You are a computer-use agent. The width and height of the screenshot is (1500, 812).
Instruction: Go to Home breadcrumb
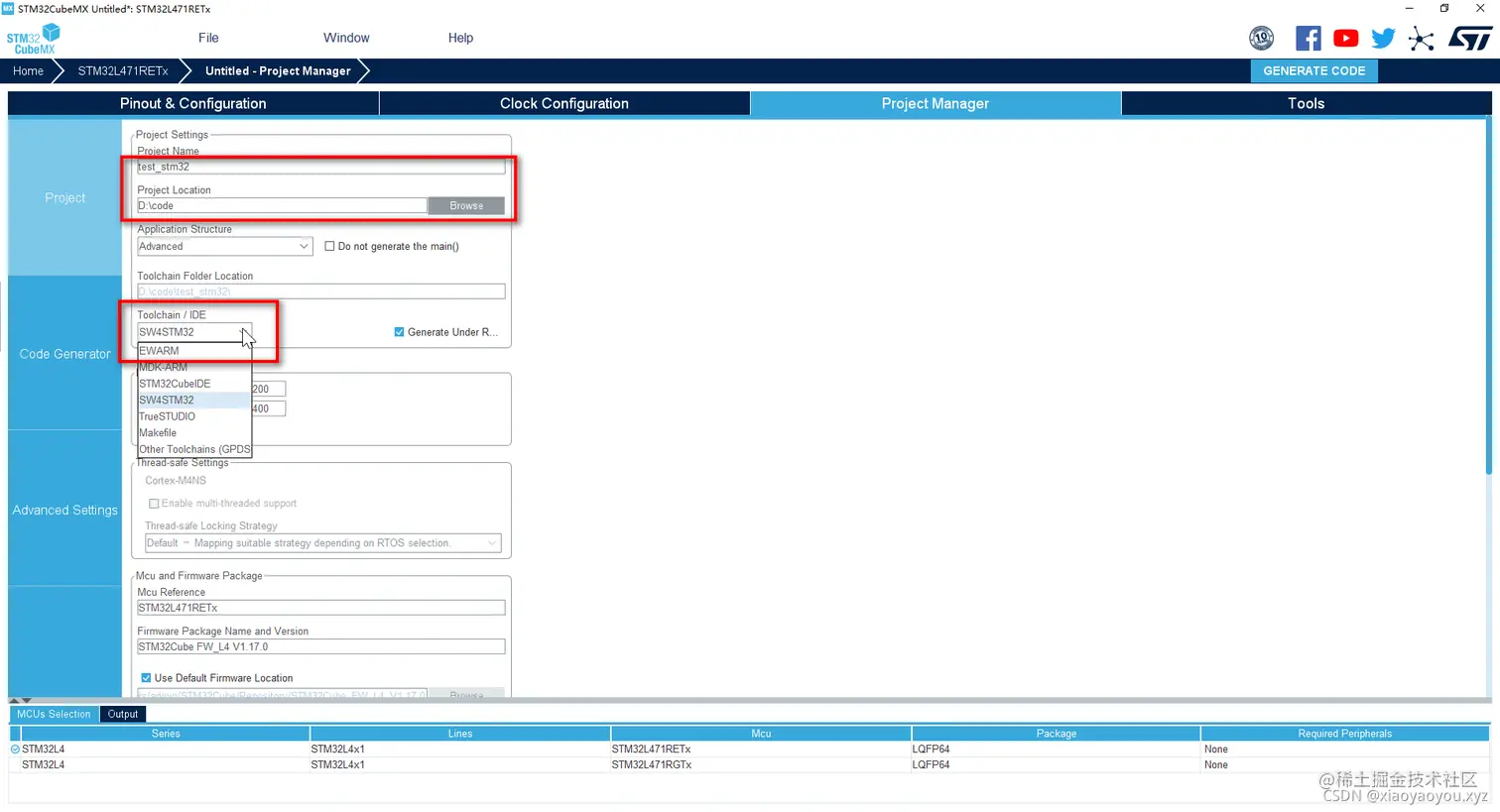(x=28, y=71)
